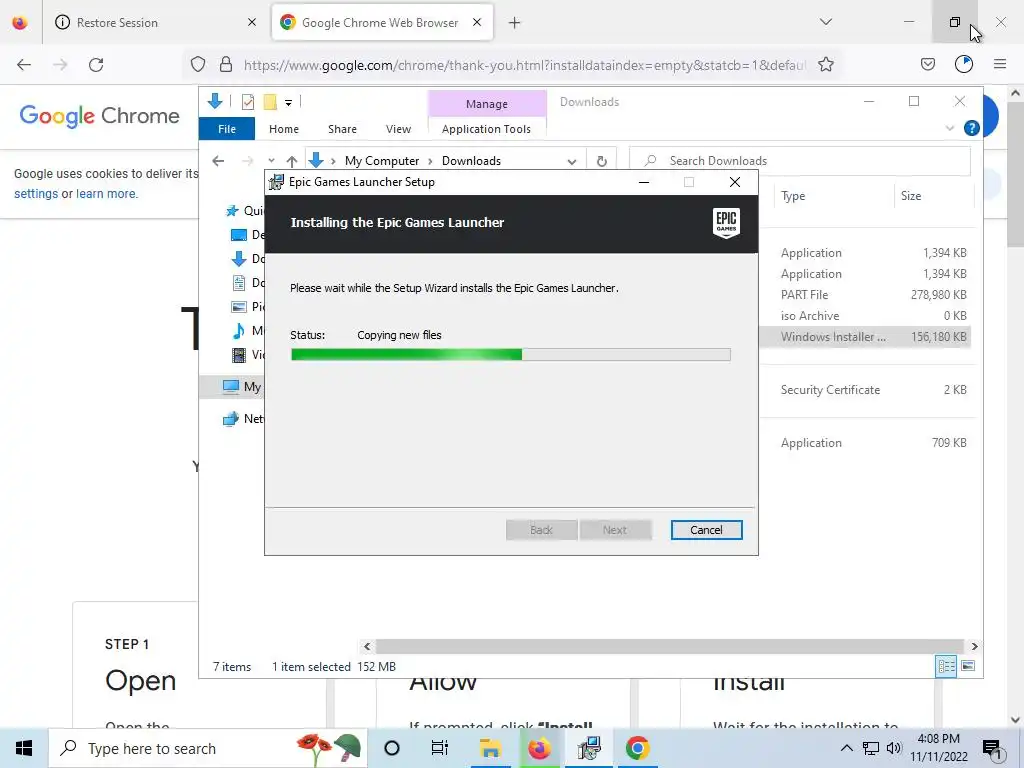
Task: Select Network in the navigation pane
Action: (243, 419)
